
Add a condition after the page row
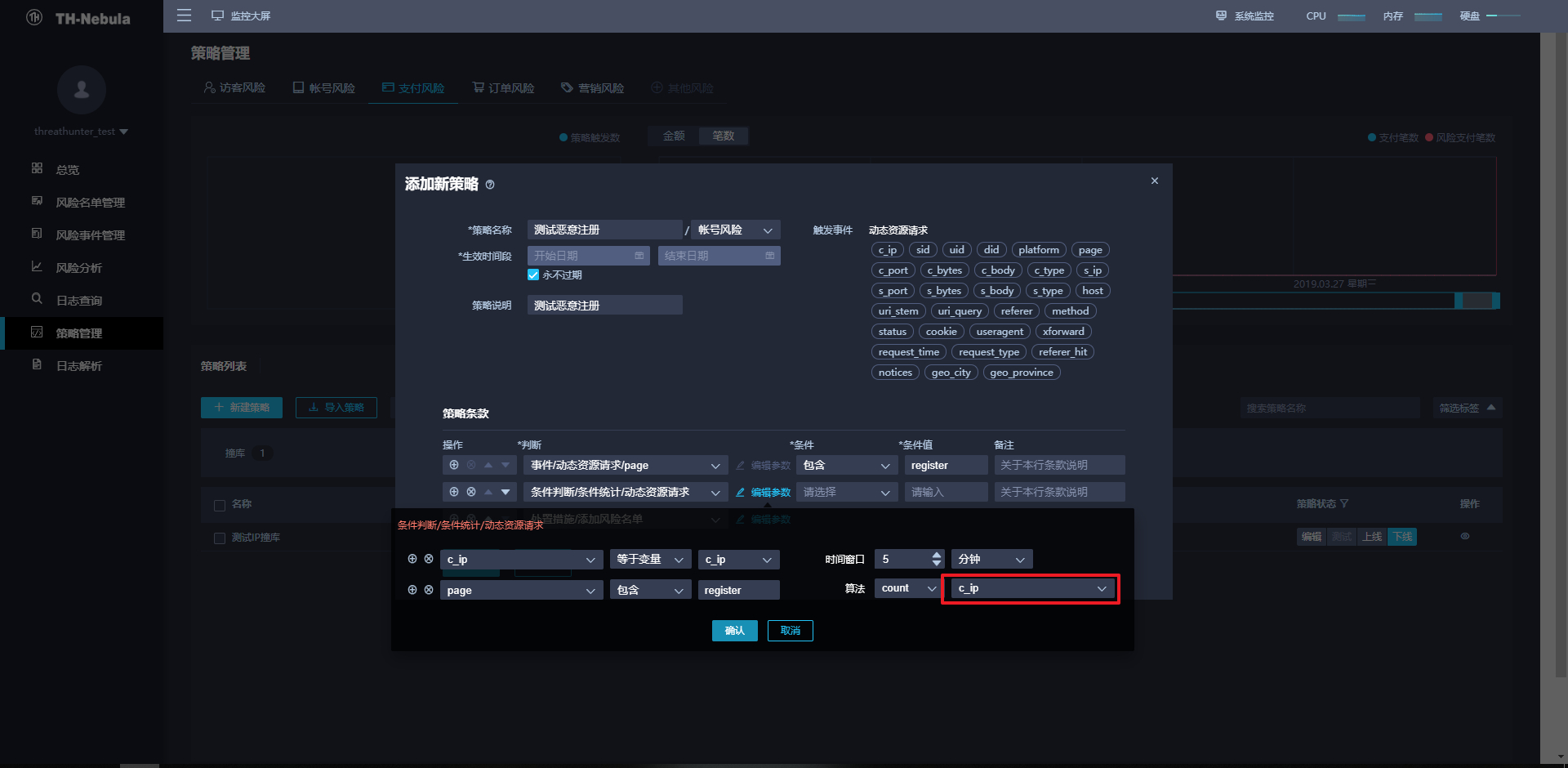tap(412, 589)
